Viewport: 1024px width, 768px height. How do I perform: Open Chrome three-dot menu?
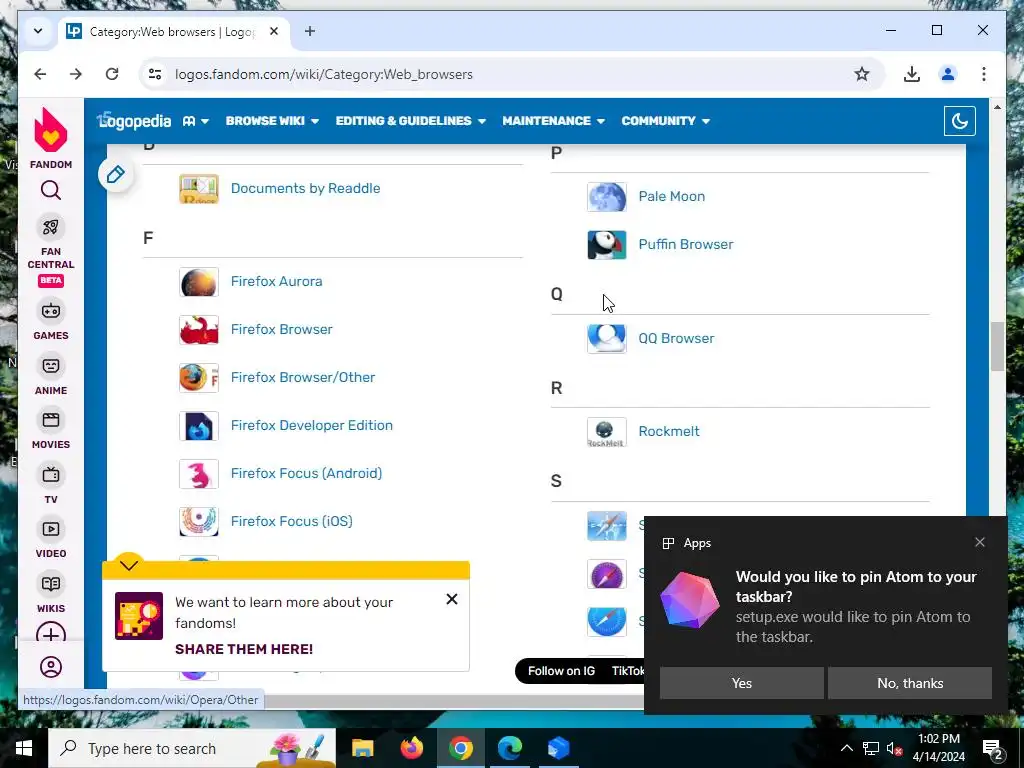click(x=984, y=74)
